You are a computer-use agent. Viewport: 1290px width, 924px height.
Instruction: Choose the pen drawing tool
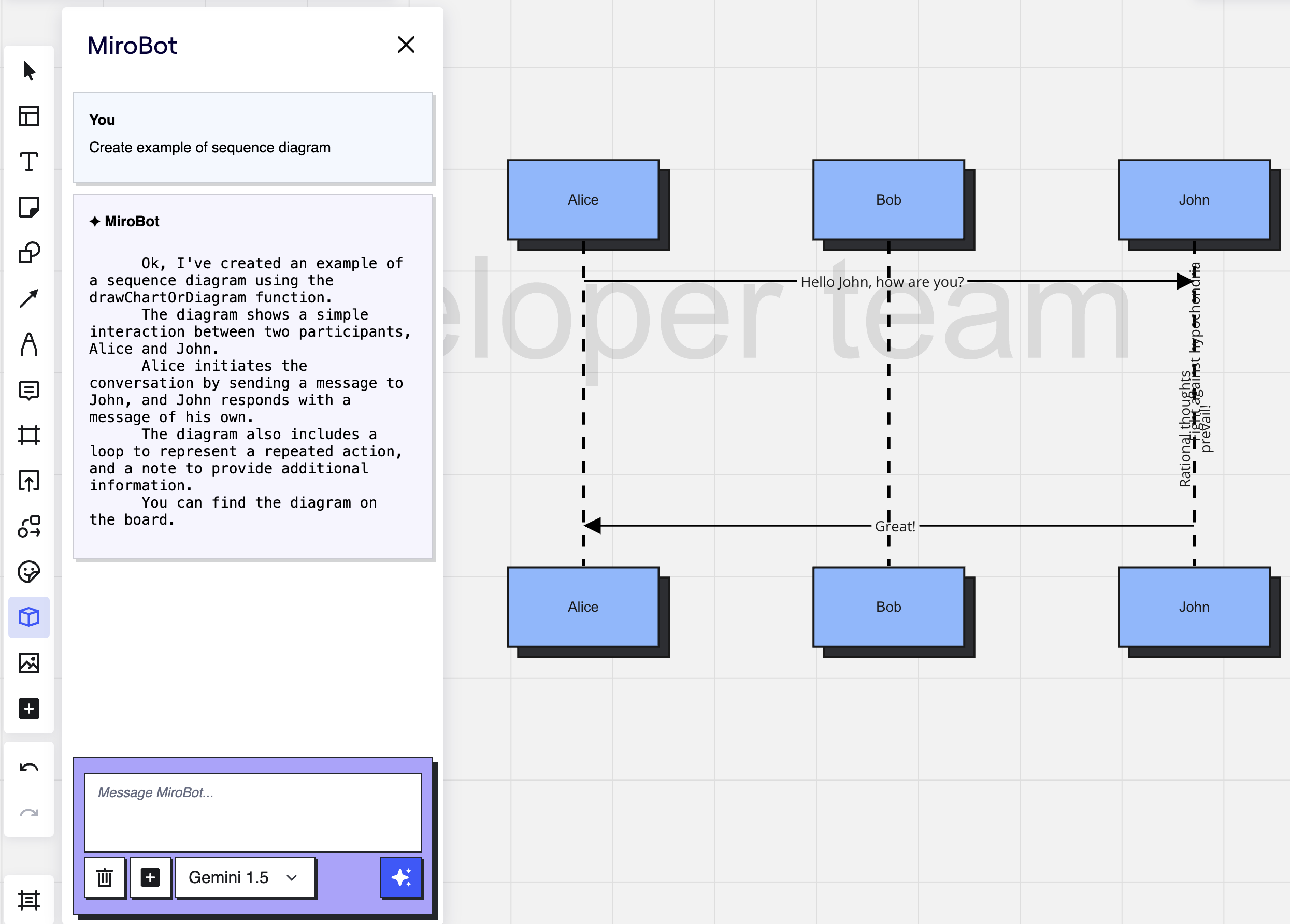28,344
